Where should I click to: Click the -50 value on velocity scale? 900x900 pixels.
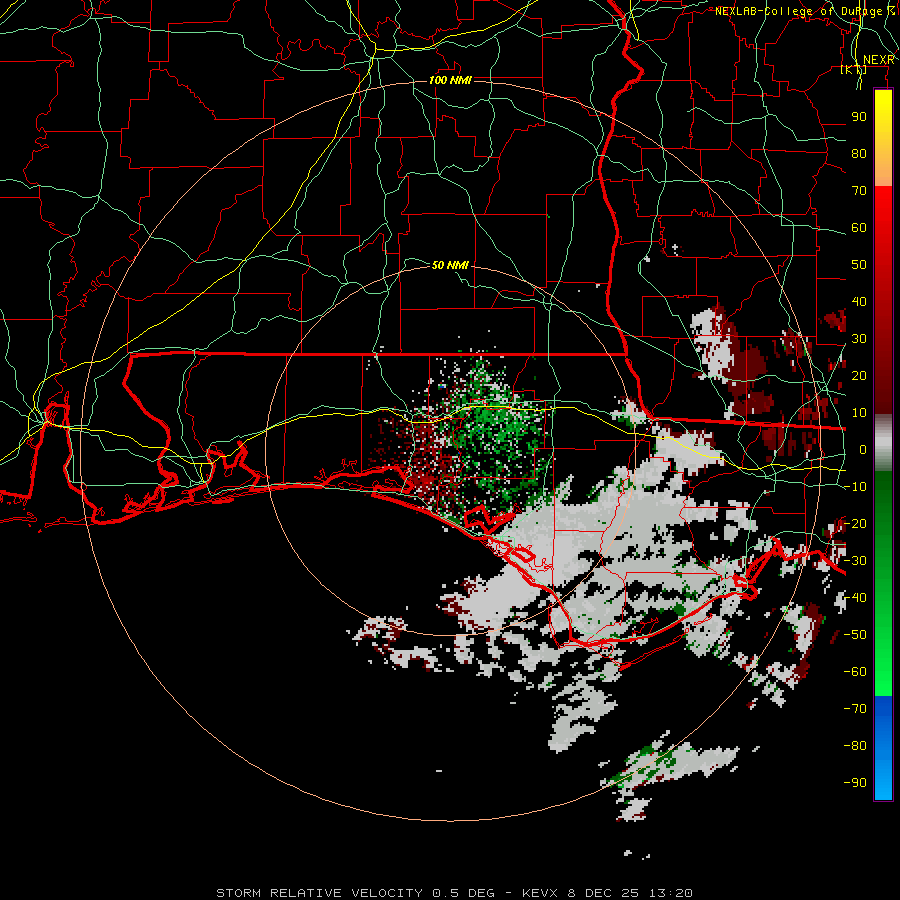pos(855,635)
